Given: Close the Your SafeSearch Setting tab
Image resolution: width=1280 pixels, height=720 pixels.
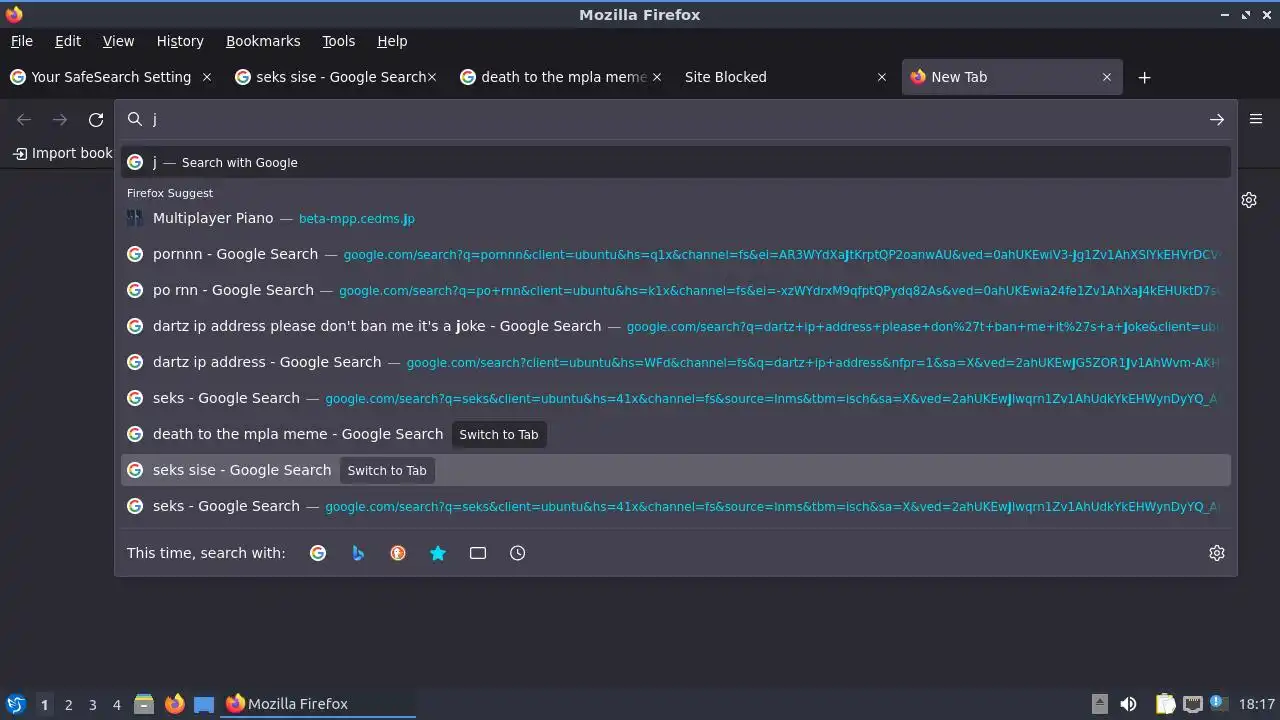Looking at the screenshot, I should (x=207, y=77).
